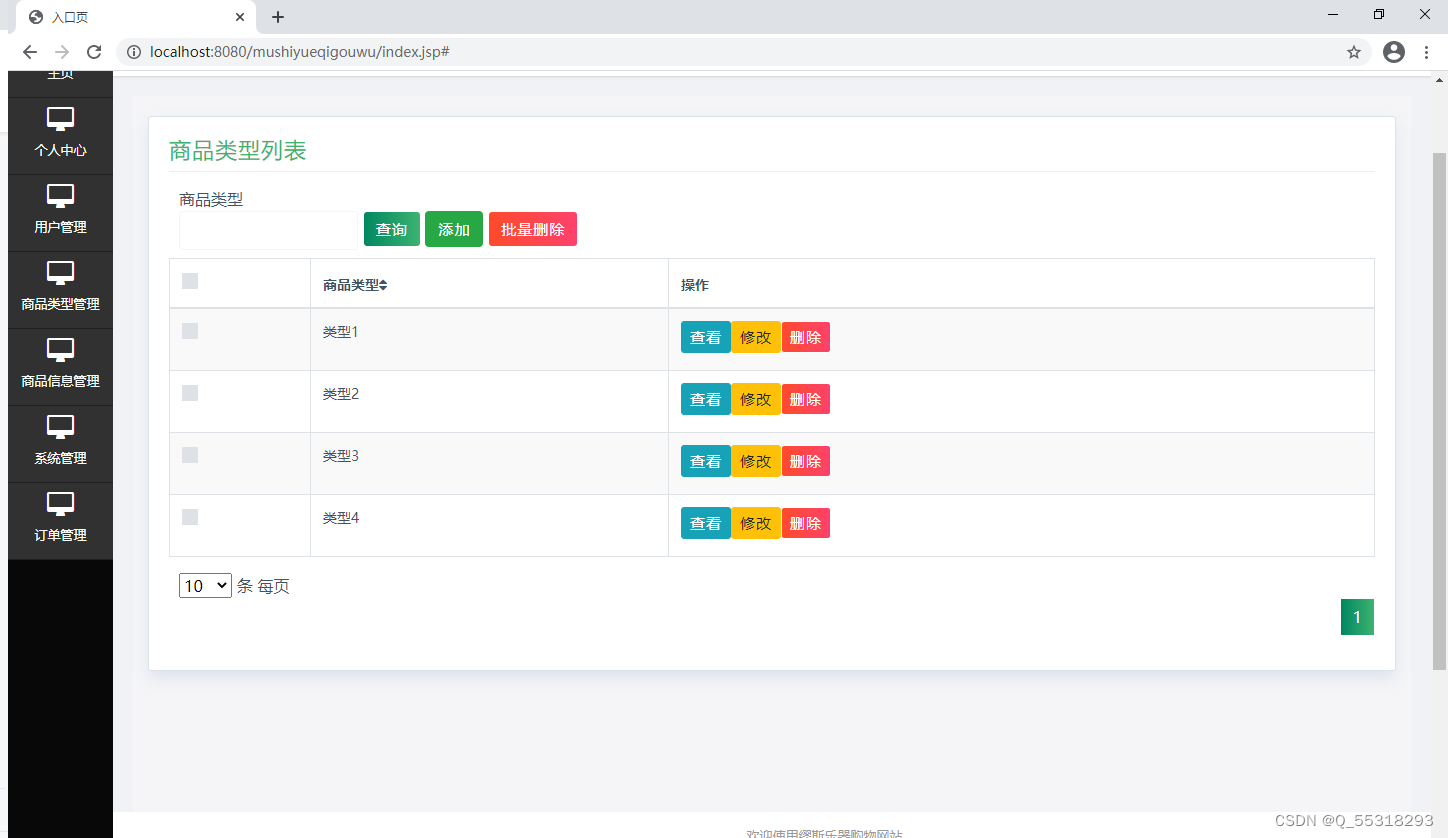Open 商品类型管理 monitor icon in sidebar
Viewport: 1448px width, 838px height.
point(60,273)
